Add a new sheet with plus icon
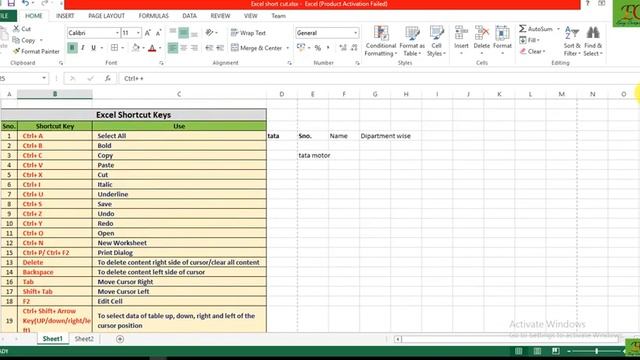The width and height of the screenshot is (640, 360). (120, 339)
